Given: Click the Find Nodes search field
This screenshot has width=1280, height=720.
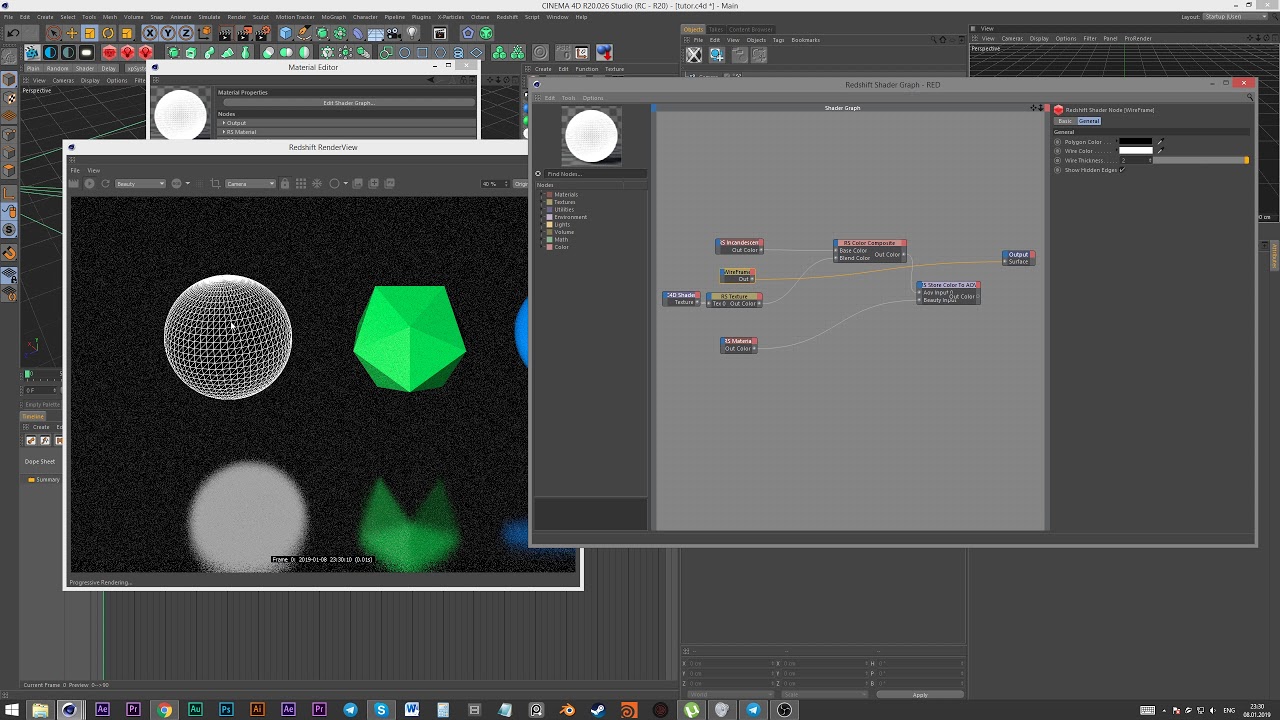Looking at the screenshot, I should pos(595,174).
